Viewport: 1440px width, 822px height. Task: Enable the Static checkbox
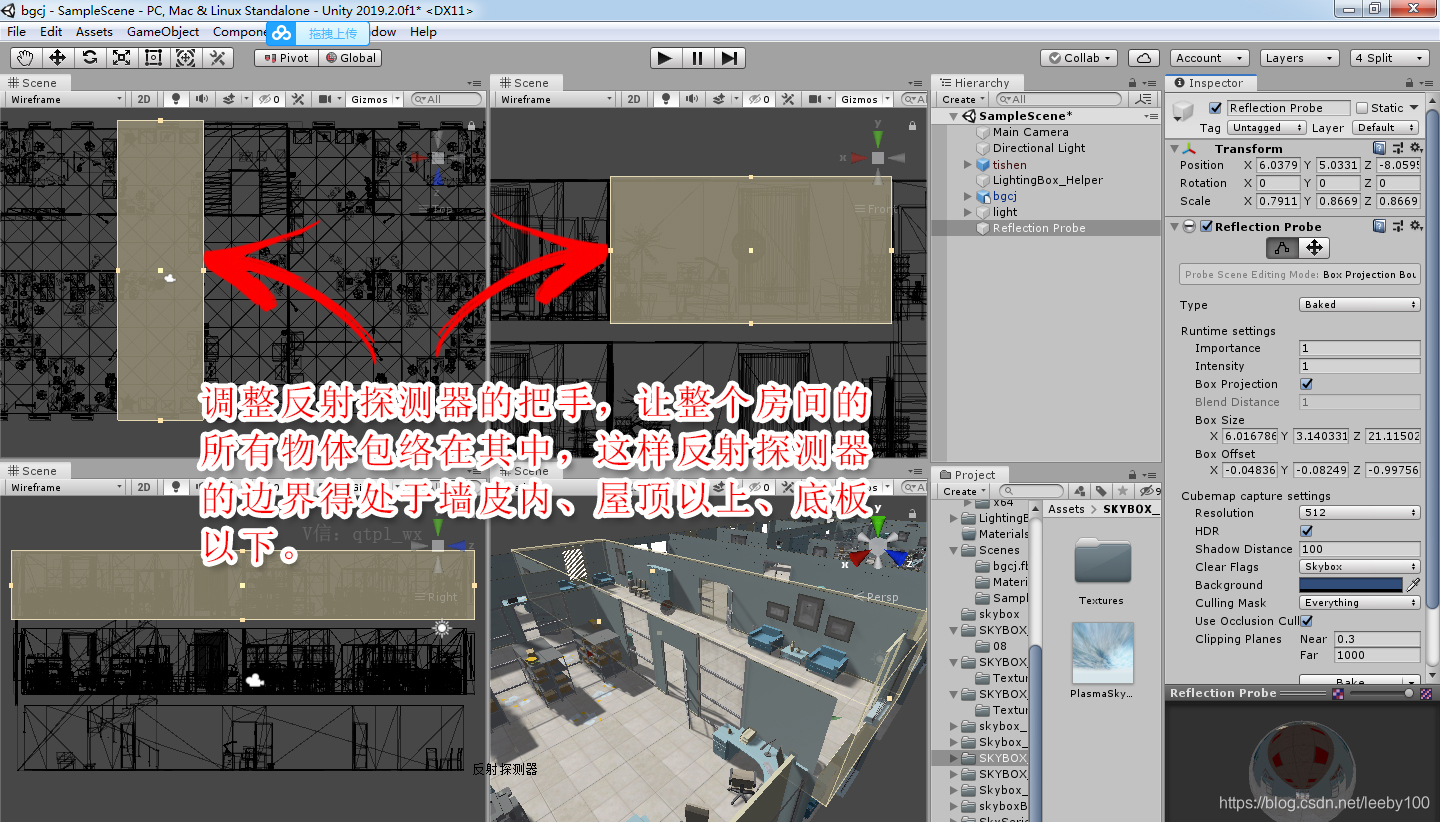(1361, 108)
